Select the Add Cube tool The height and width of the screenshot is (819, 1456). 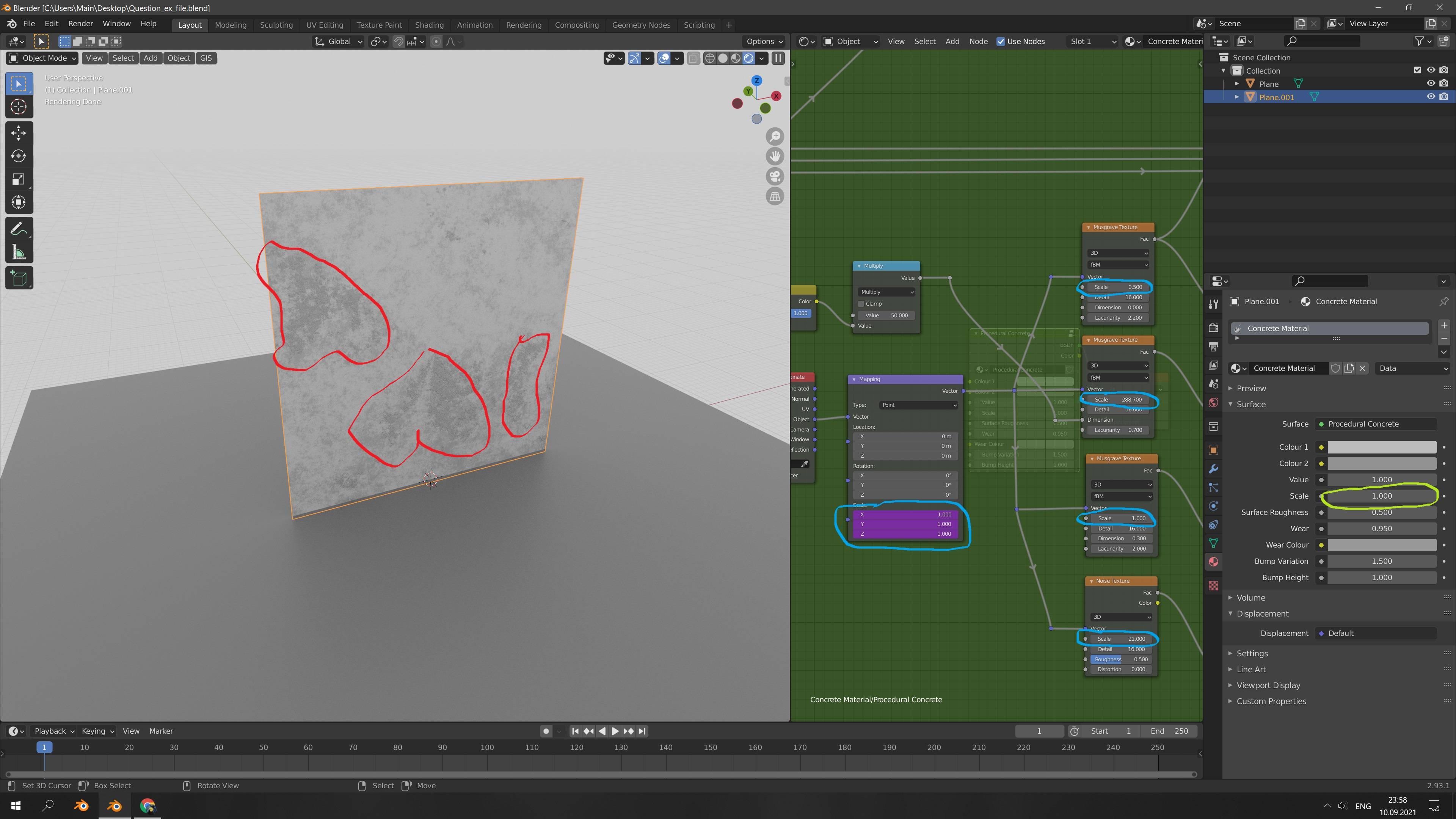[x=19, y=278]
